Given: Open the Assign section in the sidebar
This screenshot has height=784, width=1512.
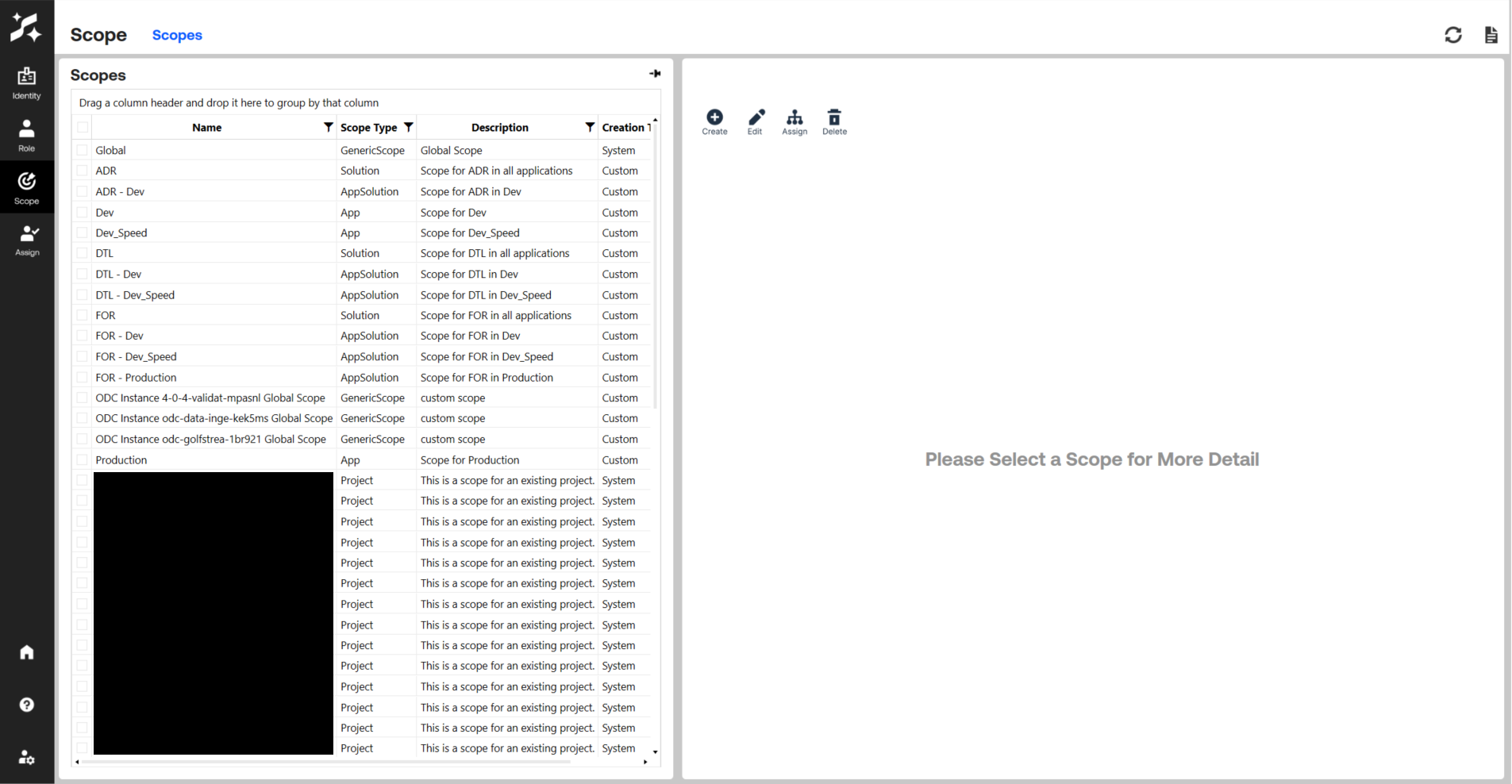Looking at the screenshot, I should point(26,240).
